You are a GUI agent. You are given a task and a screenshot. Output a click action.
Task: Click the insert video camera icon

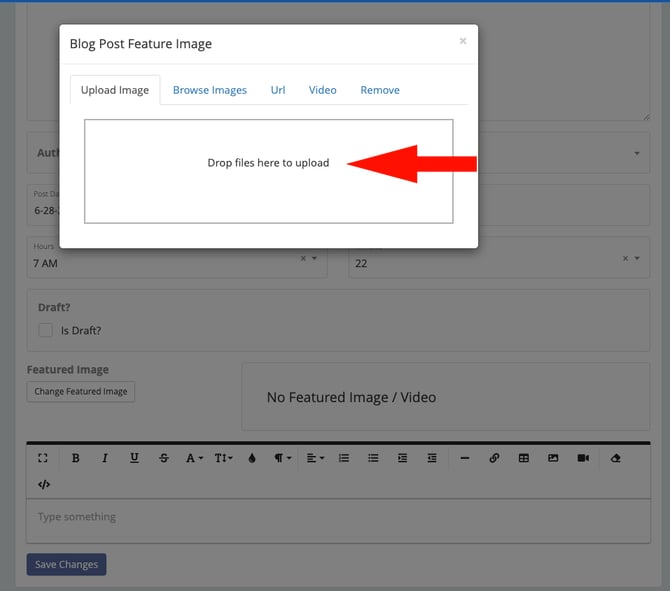[x=583, y=458]
